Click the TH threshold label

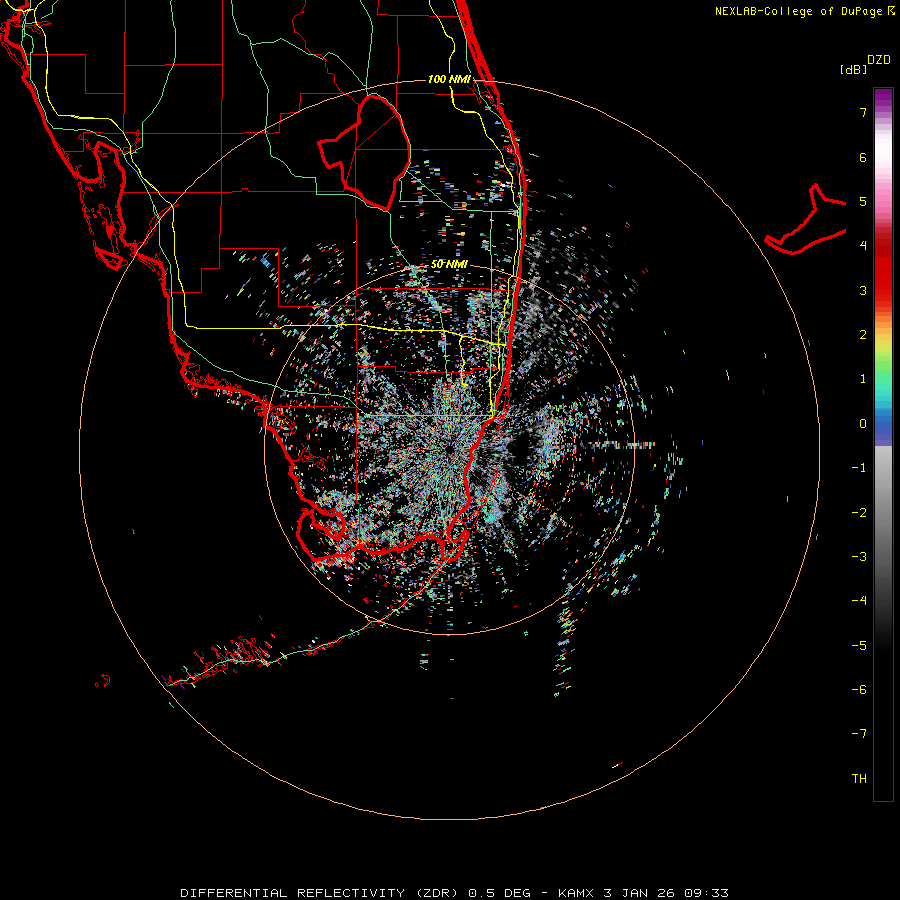pos(859,779)
